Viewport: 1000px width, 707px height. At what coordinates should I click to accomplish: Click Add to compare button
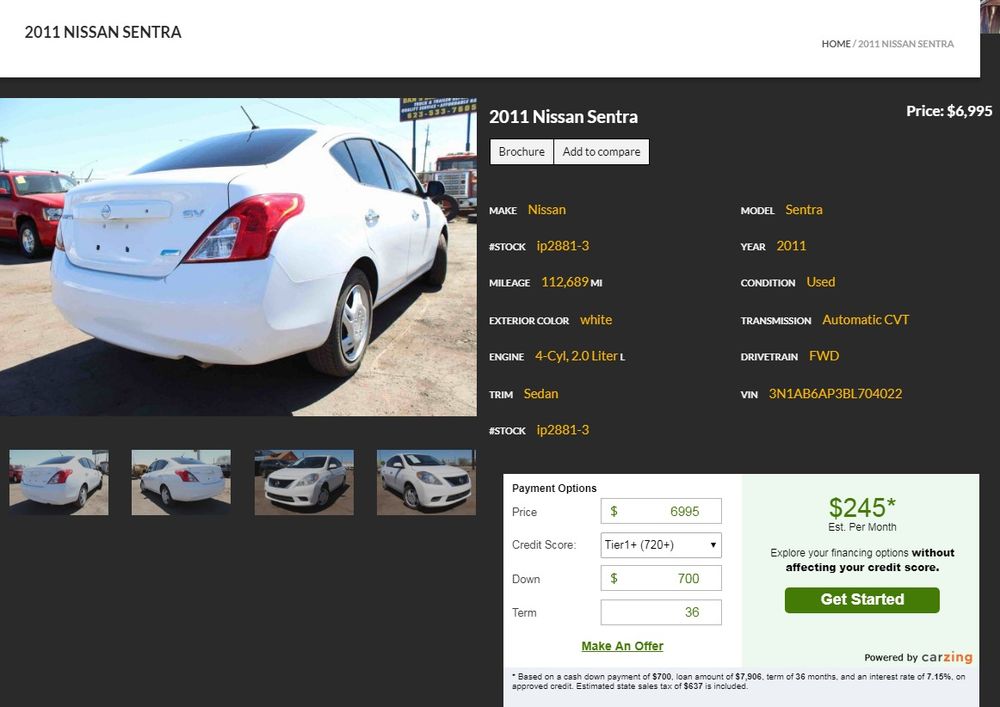(601, 152)
